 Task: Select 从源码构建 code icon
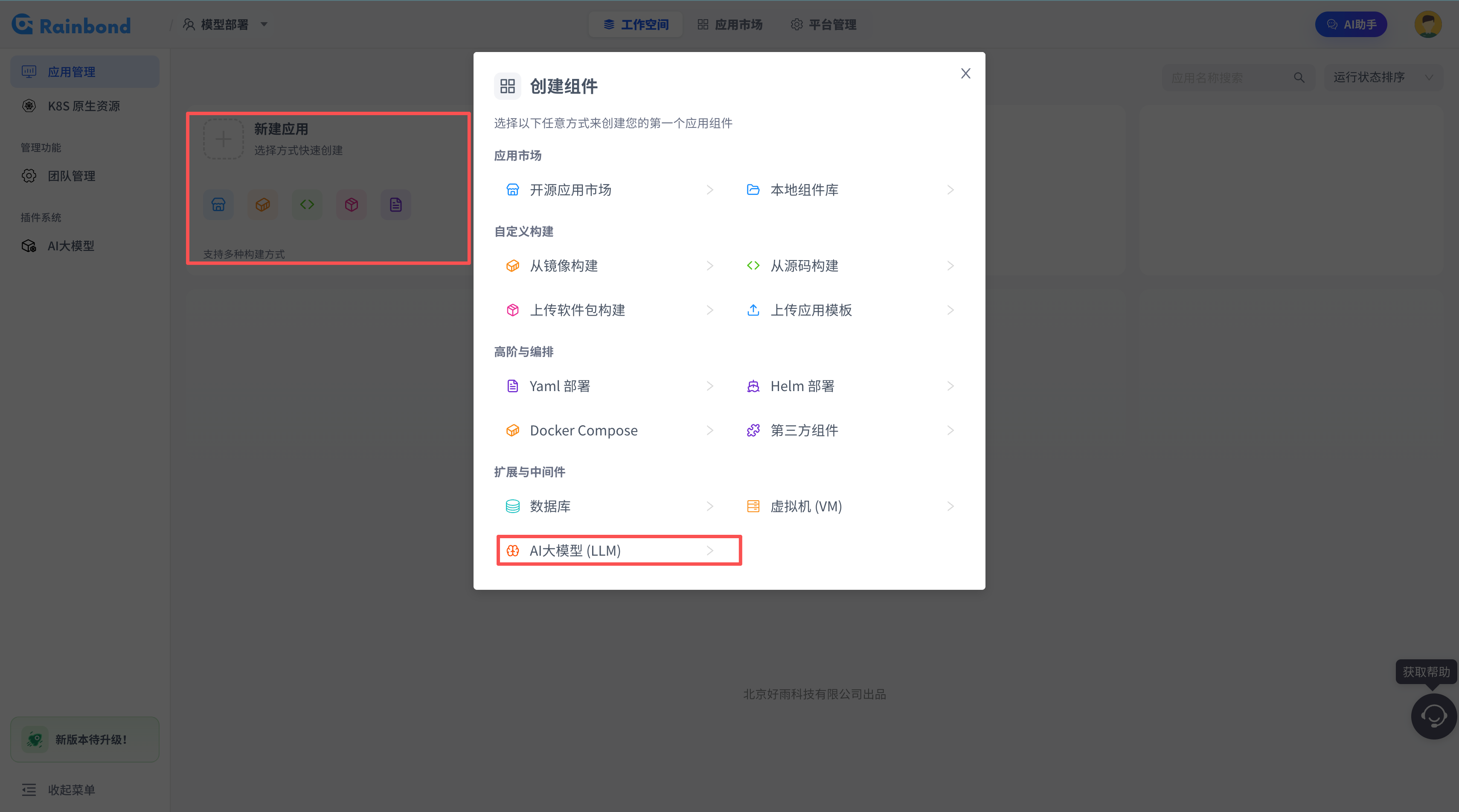coord(753,266)
